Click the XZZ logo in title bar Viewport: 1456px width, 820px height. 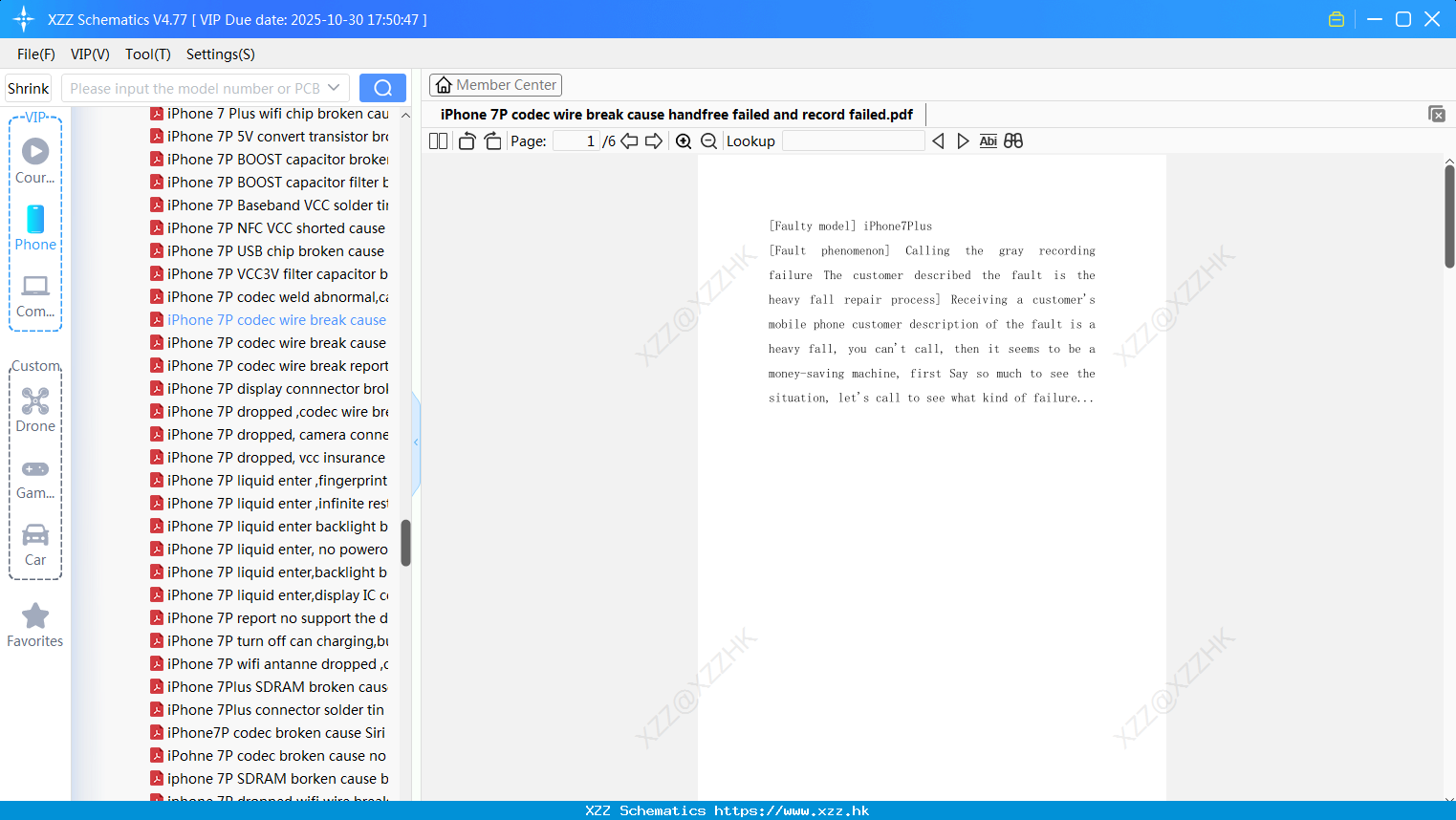point(24,19)
